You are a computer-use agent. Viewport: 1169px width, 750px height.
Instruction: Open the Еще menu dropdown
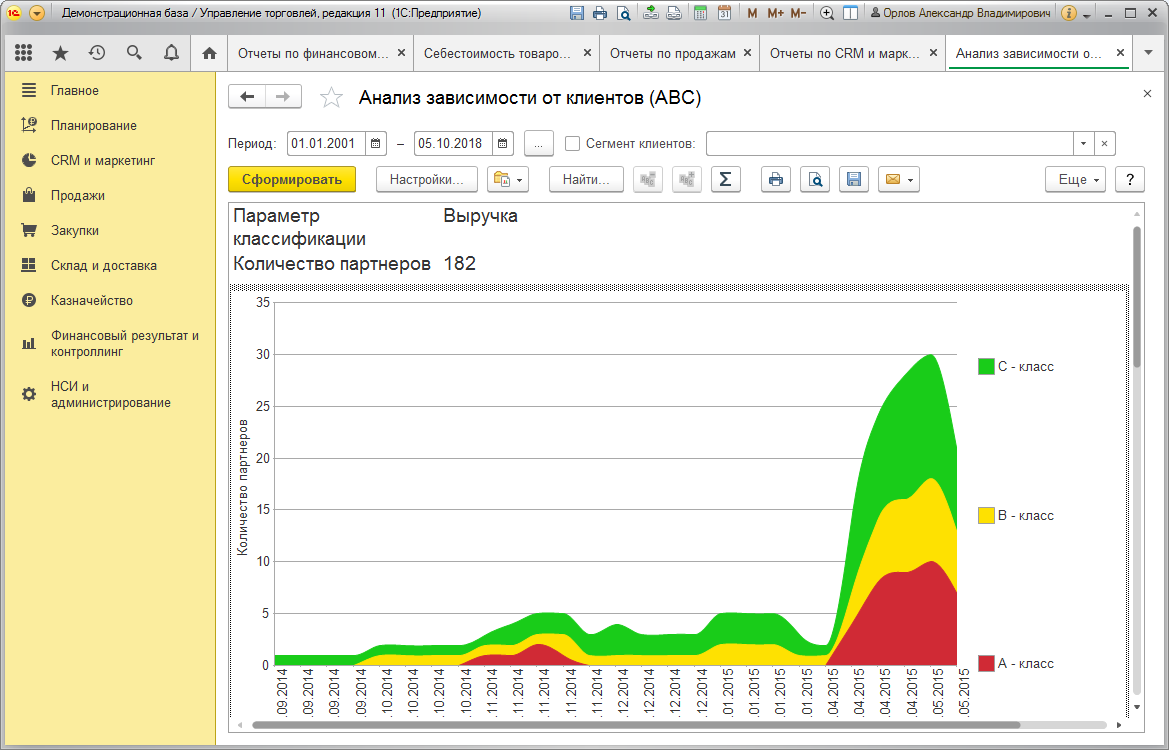click(x=1076, y=180)
